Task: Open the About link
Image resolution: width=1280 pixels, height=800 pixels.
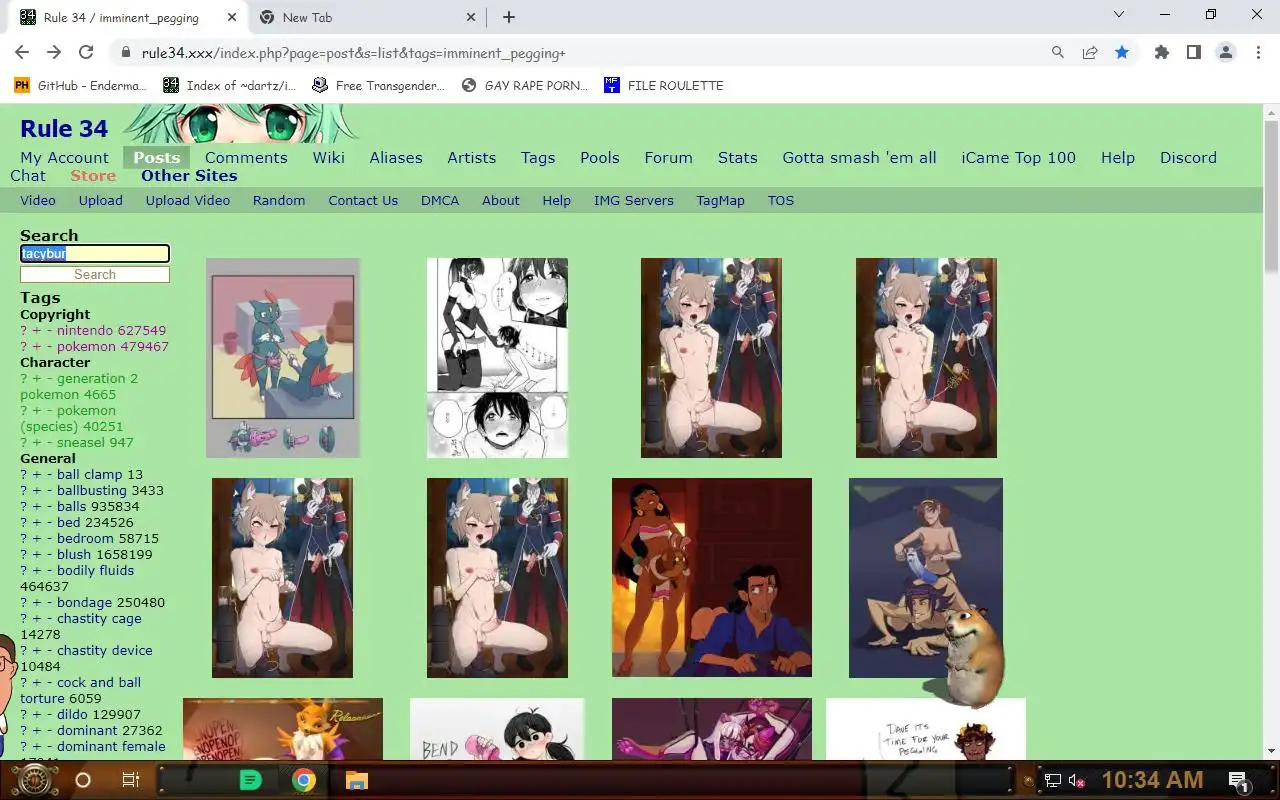Action: (501, 200)
